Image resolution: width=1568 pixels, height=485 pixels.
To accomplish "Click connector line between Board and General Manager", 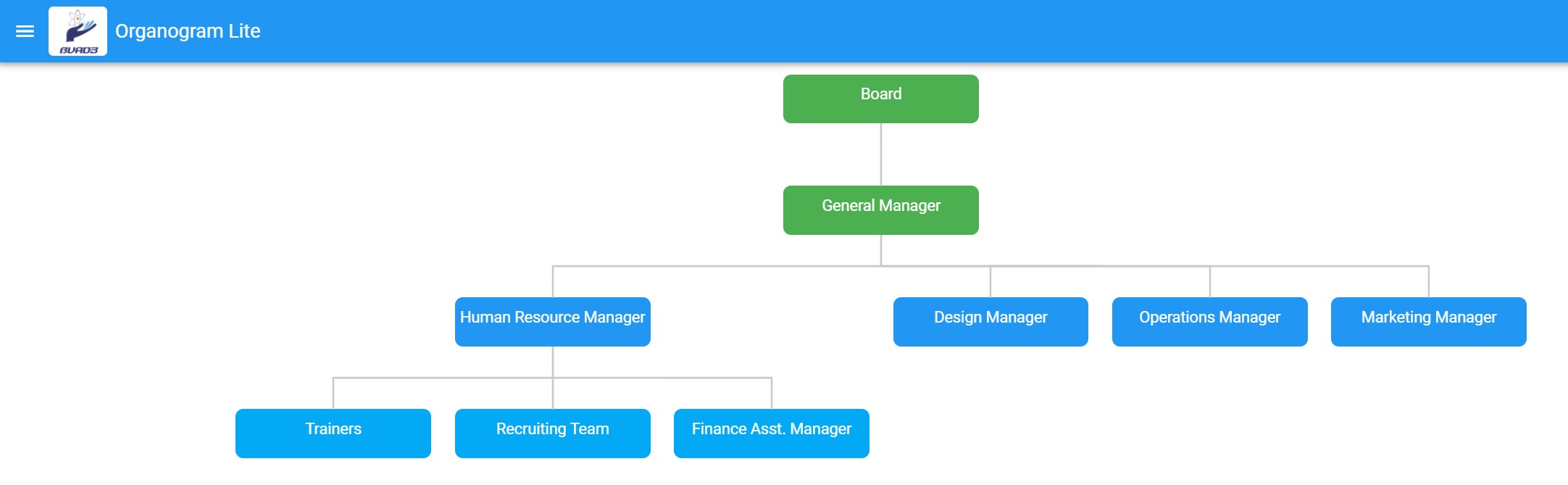I will [881, 154].
